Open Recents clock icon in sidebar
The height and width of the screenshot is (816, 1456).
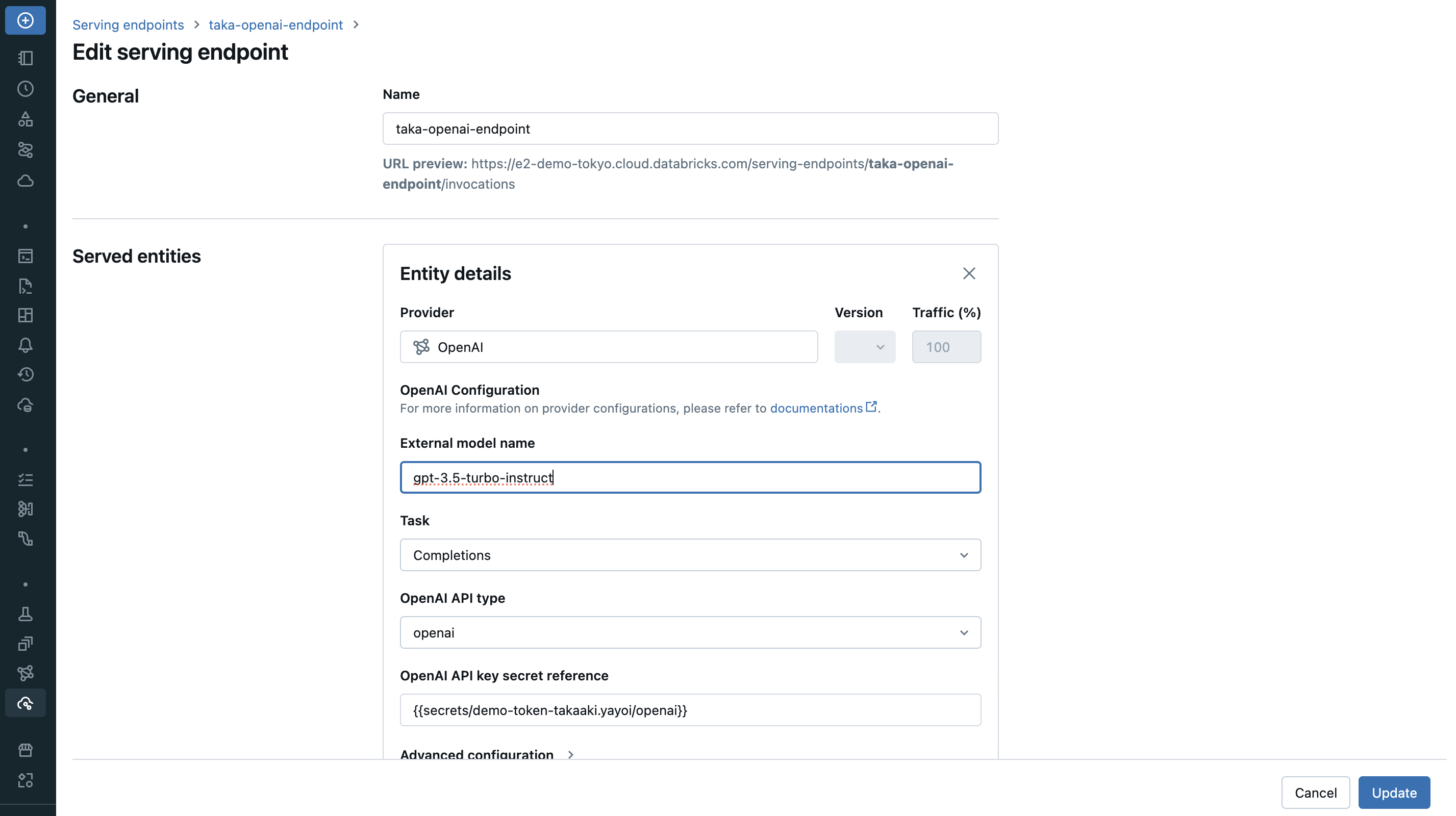coord(26,89)
